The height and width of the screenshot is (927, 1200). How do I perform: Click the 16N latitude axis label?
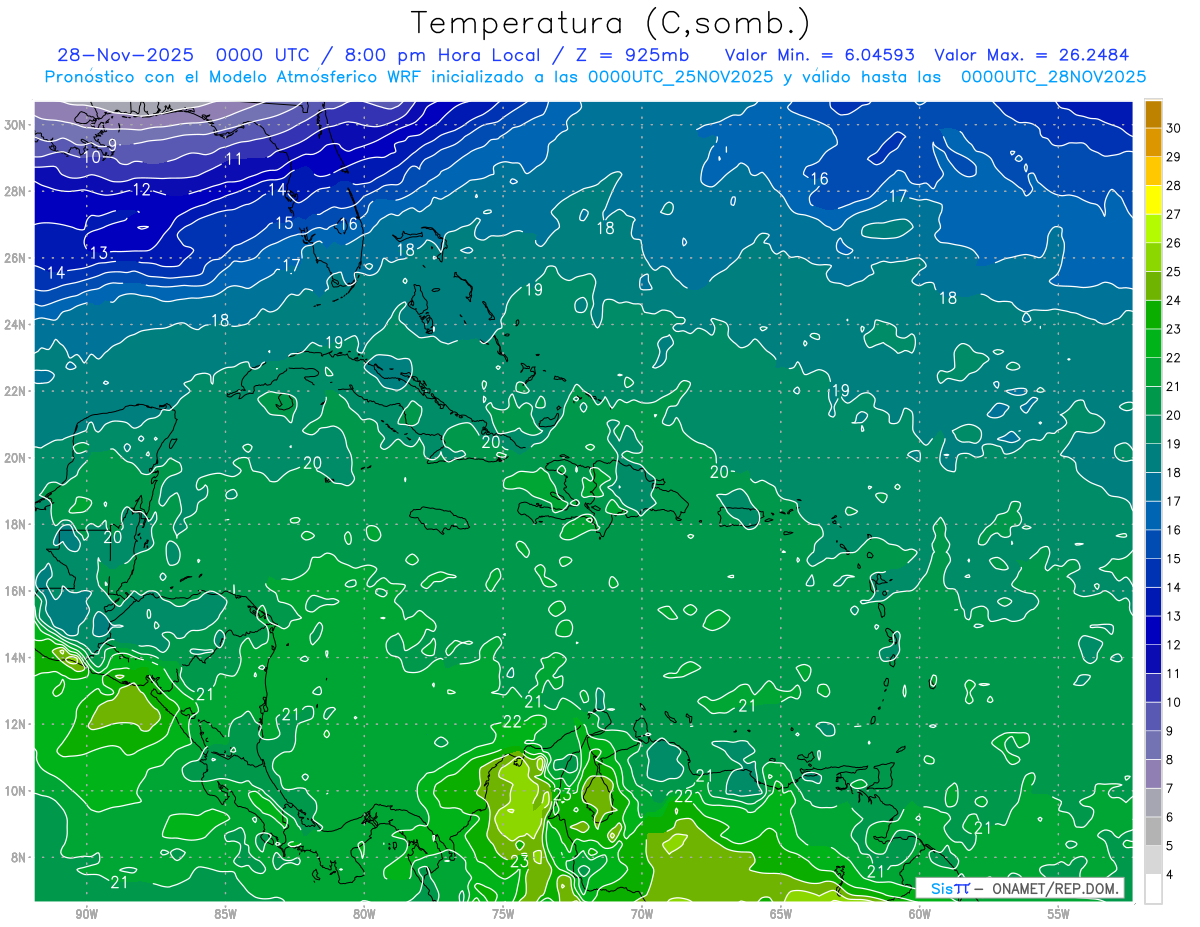coord(17,591)
